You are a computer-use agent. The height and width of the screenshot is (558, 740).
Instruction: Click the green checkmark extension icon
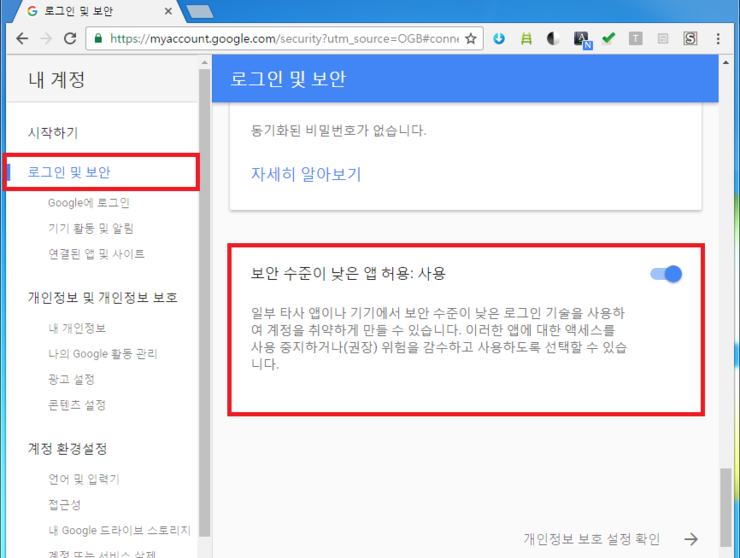pos(609,39)
